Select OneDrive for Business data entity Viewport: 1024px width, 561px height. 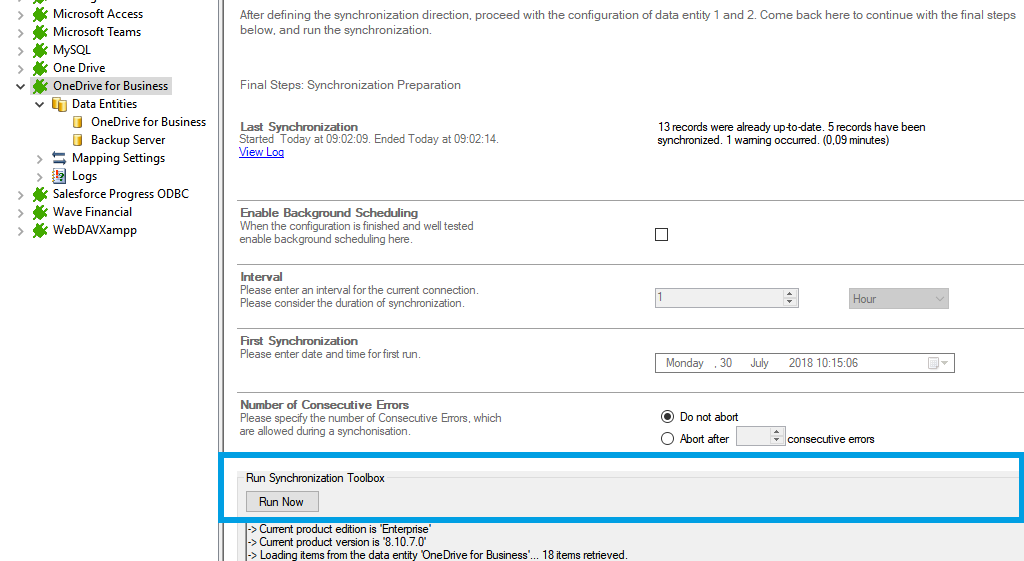pos(148,122)
